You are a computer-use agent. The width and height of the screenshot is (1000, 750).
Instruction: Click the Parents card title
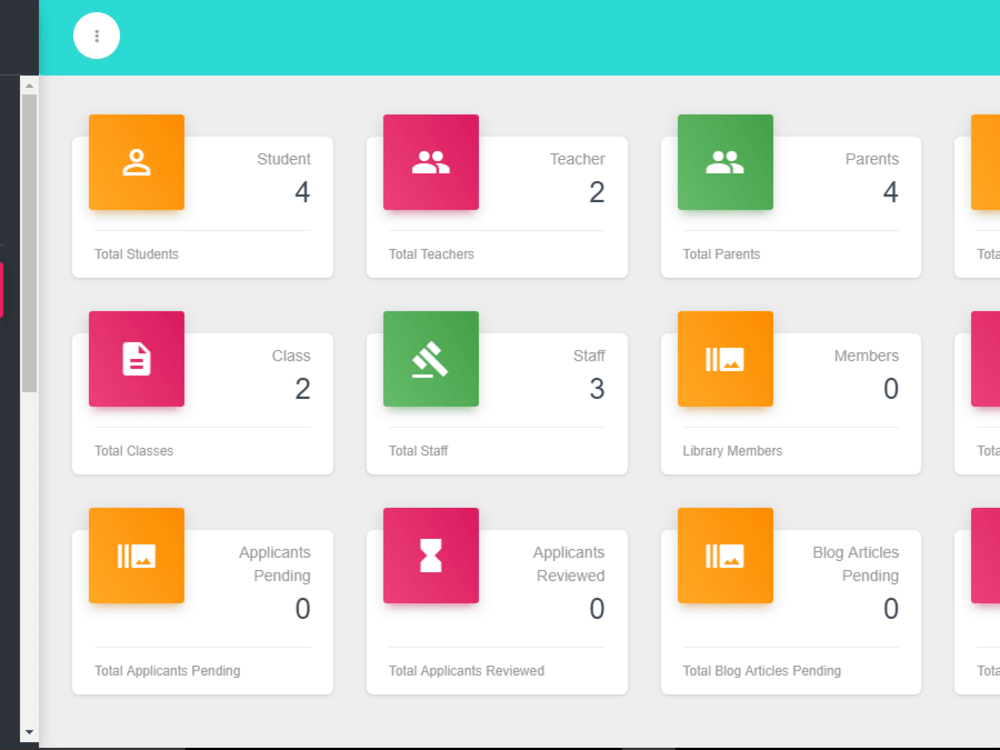872,159
